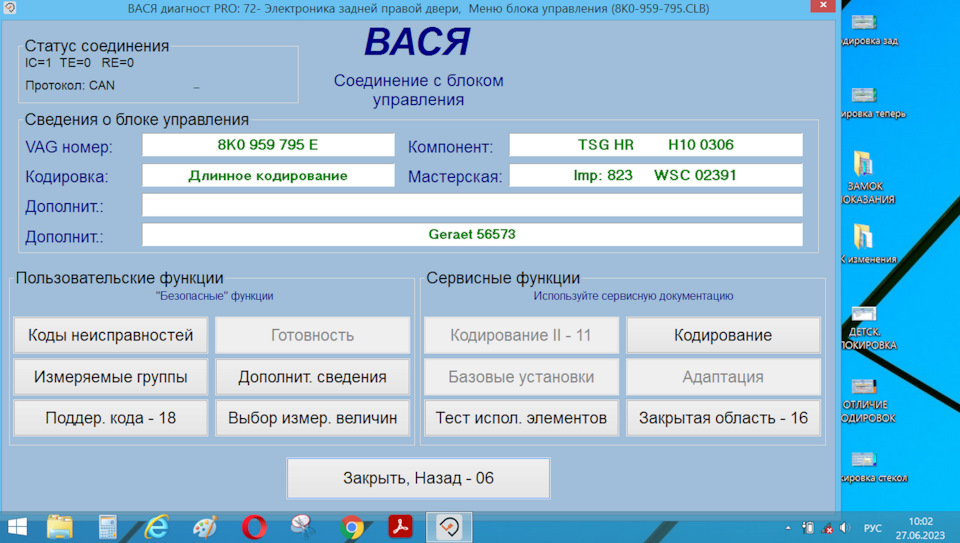This screenshot has height=543, width=960.
Task: Click the Базовые установки button
Action: click(521, 376)
